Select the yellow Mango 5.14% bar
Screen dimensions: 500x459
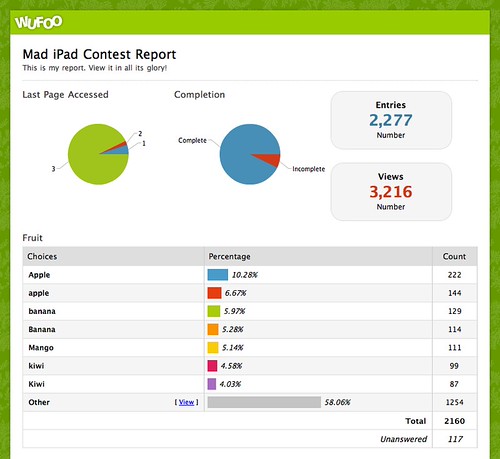(x=213, y=348)
